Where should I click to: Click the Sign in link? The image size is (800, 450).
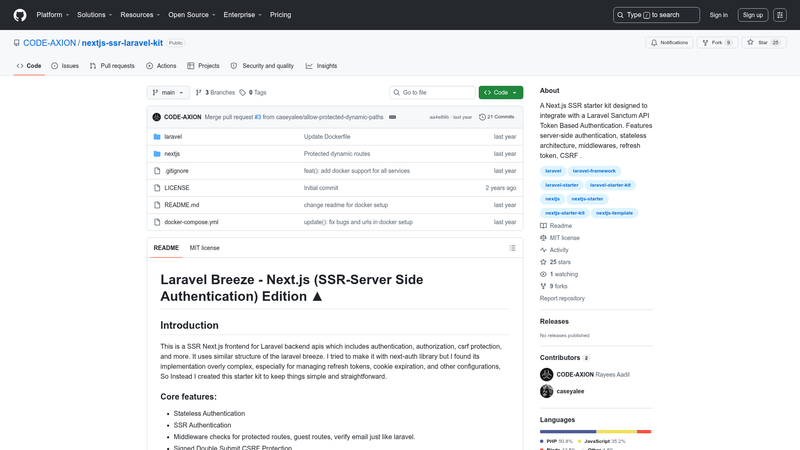point(718,15)
